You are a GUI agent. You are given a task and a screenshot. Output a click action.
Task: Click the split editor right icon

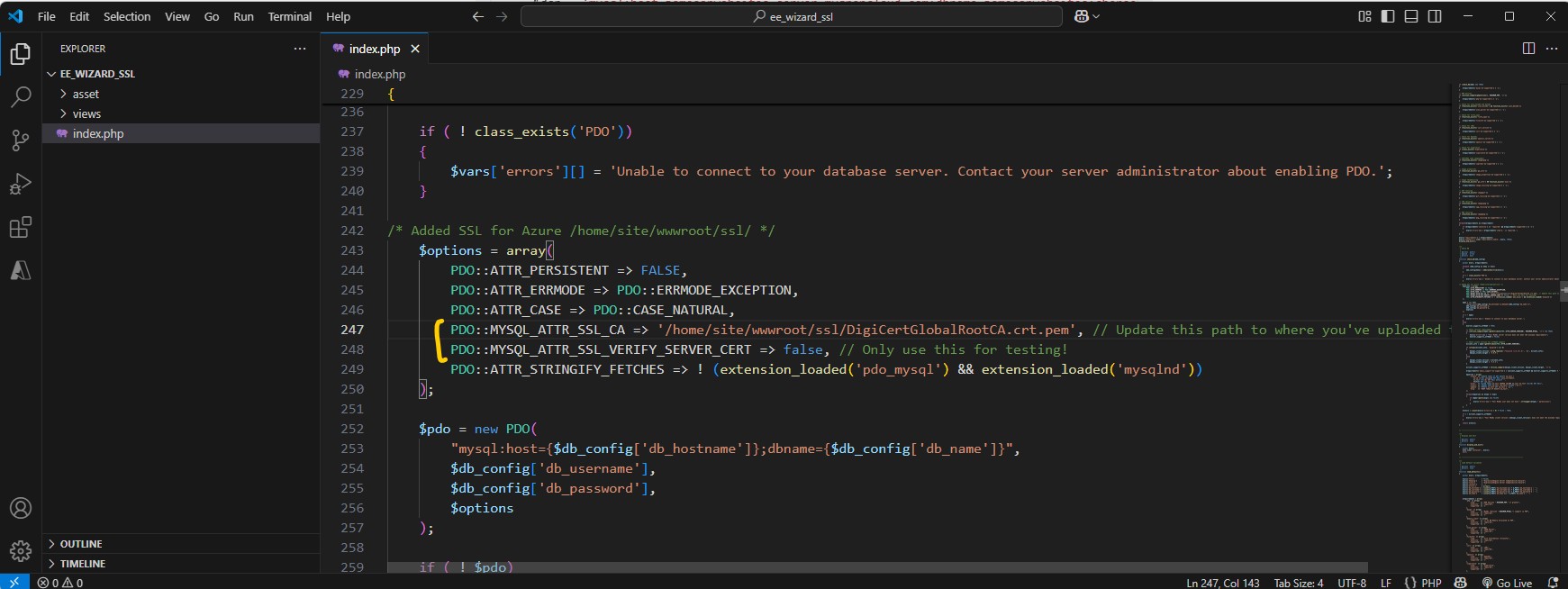point(1528,49)
